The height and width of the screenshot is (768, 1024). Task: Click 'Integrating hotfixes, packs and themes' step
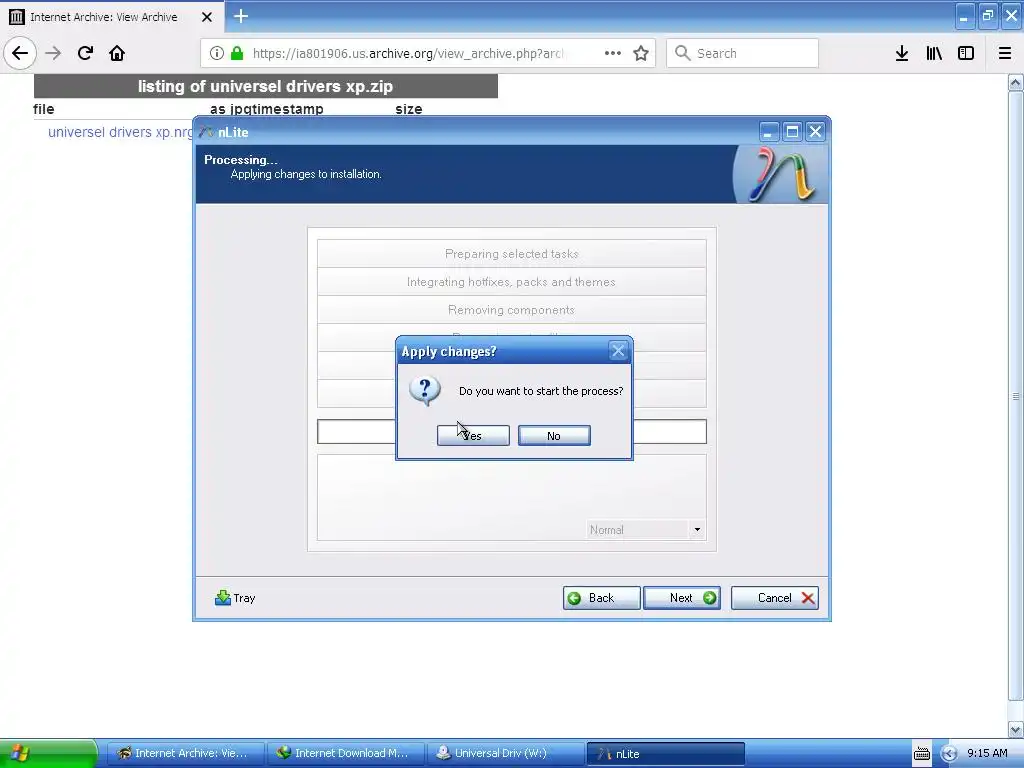512,281
